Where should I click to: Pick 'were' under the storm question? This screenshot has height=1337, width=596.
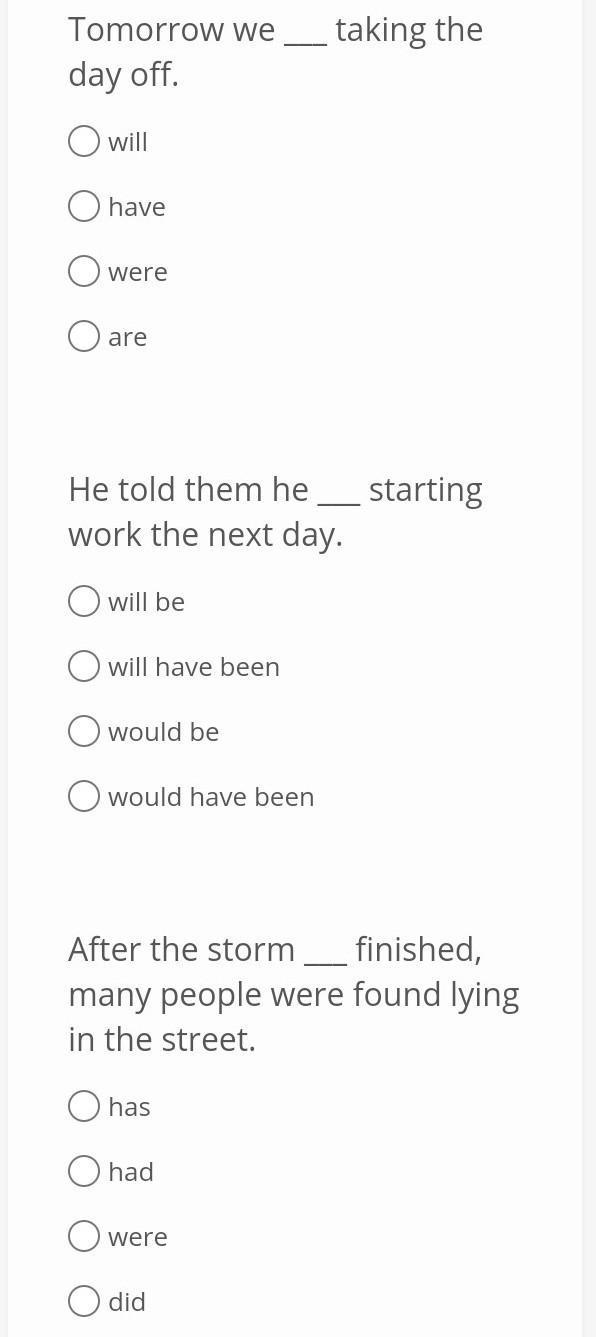pos(84,1236)
